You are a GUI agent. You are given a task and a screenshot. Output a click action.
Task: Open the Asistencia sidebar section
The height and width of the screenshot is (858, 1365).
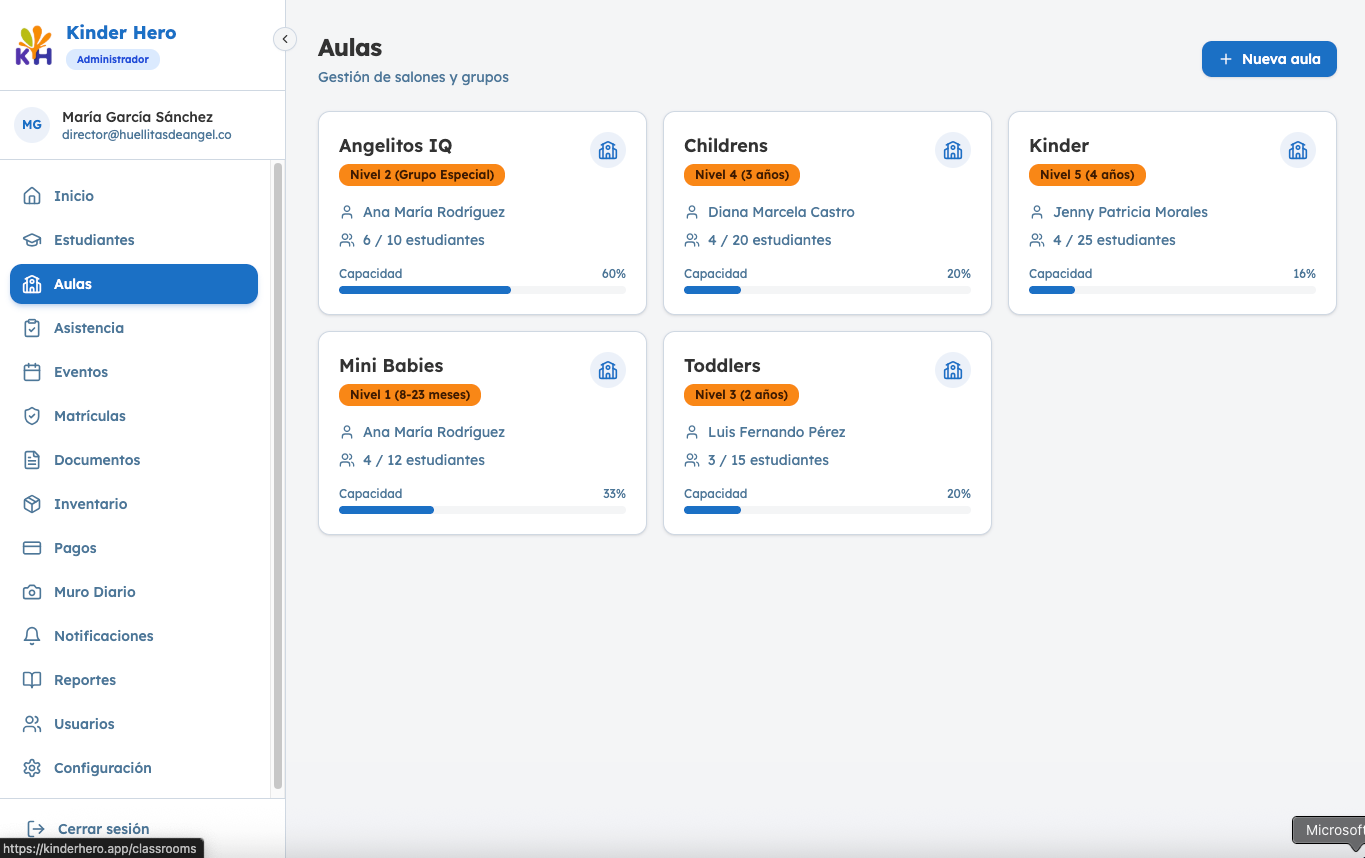coord(134,328)
